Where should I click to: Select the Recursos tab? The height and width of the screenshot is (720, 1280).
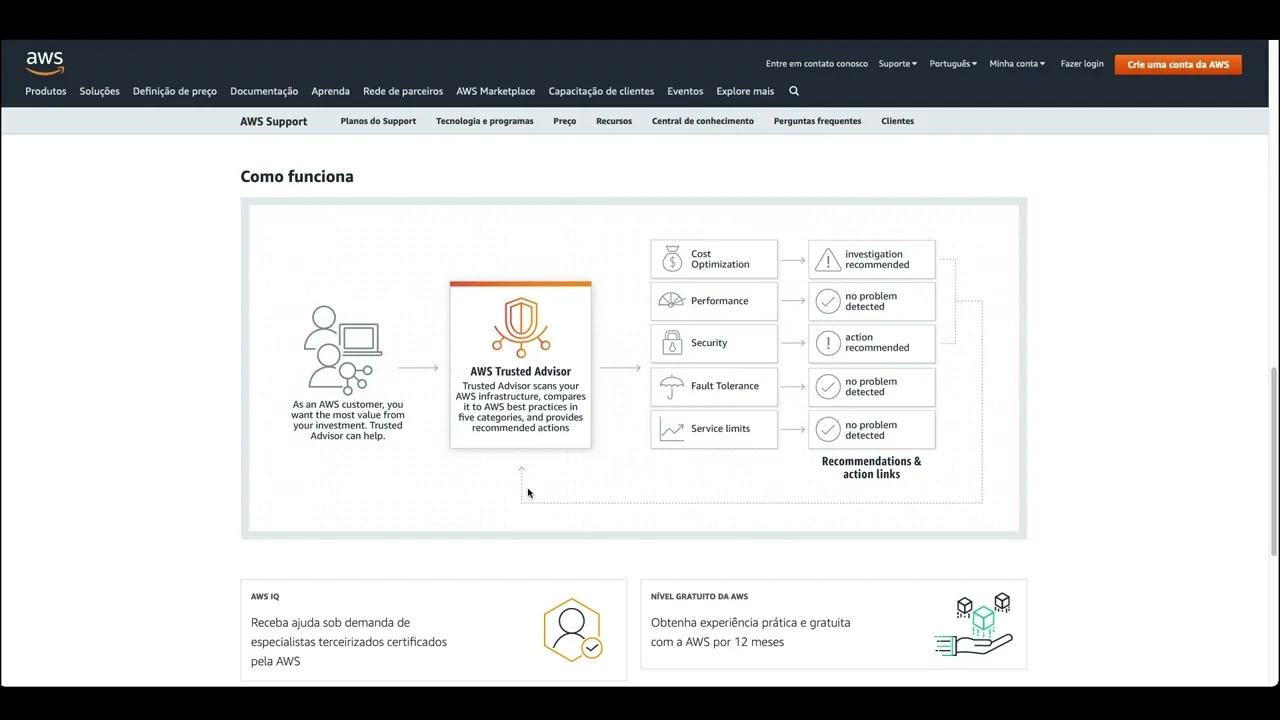(614, 121)
